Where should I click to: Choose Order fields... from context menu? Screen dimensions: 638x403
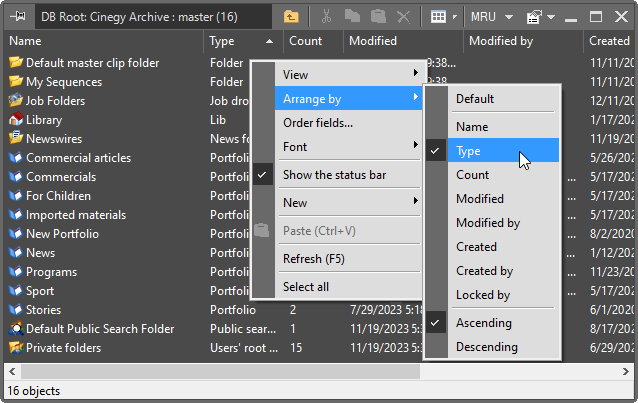tap(318, 123)
